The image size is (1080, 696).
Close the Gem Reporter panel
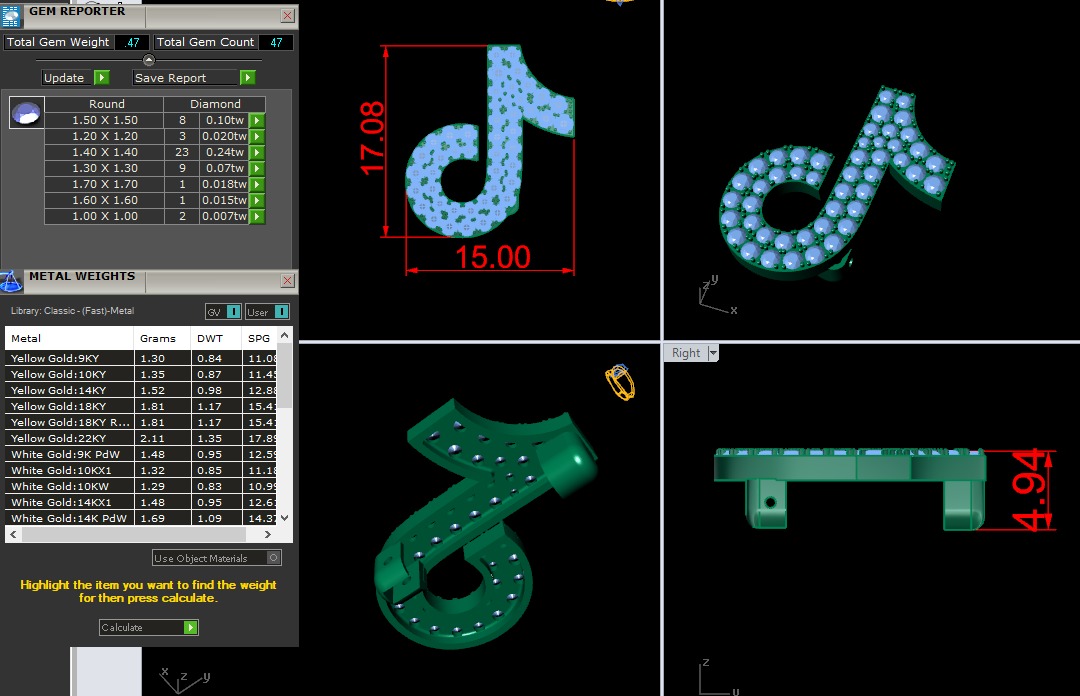coord(288,15)
